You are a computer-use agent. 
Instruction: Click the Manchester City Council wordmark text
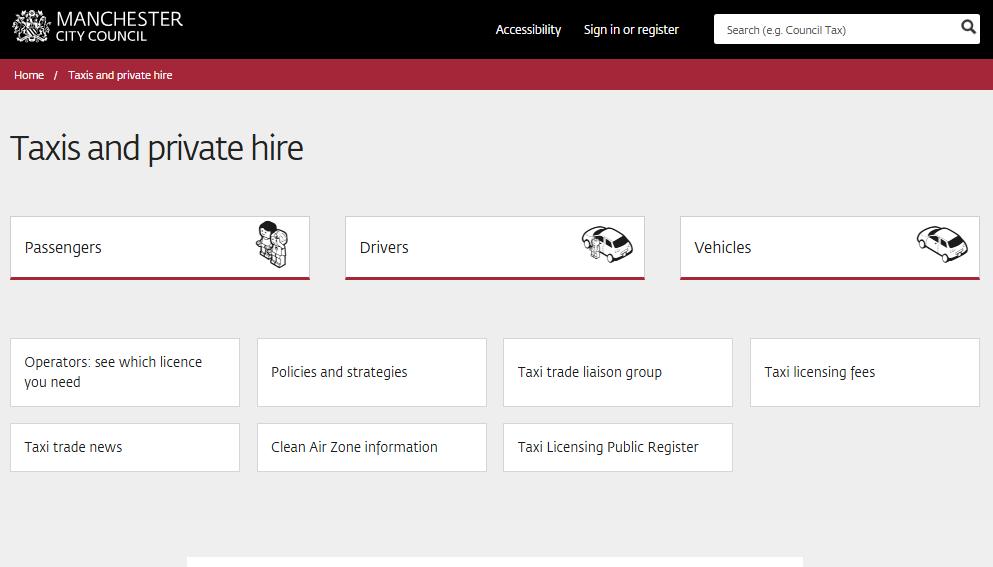pos(119,27)
